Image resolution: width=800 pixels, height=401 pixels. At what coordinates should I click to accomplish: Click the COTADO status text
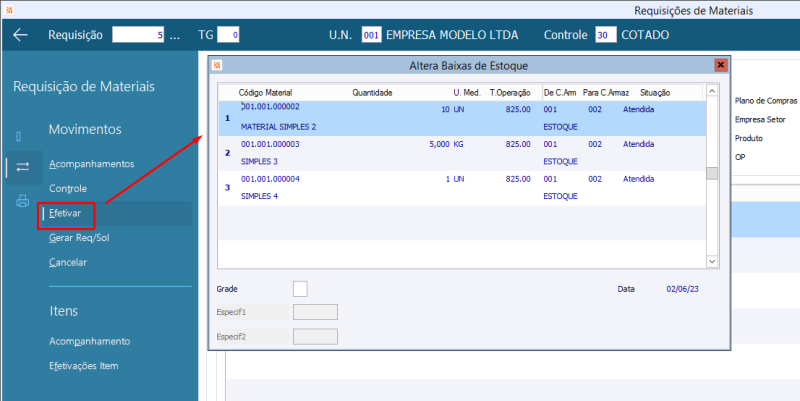click(x=645, y=35)
